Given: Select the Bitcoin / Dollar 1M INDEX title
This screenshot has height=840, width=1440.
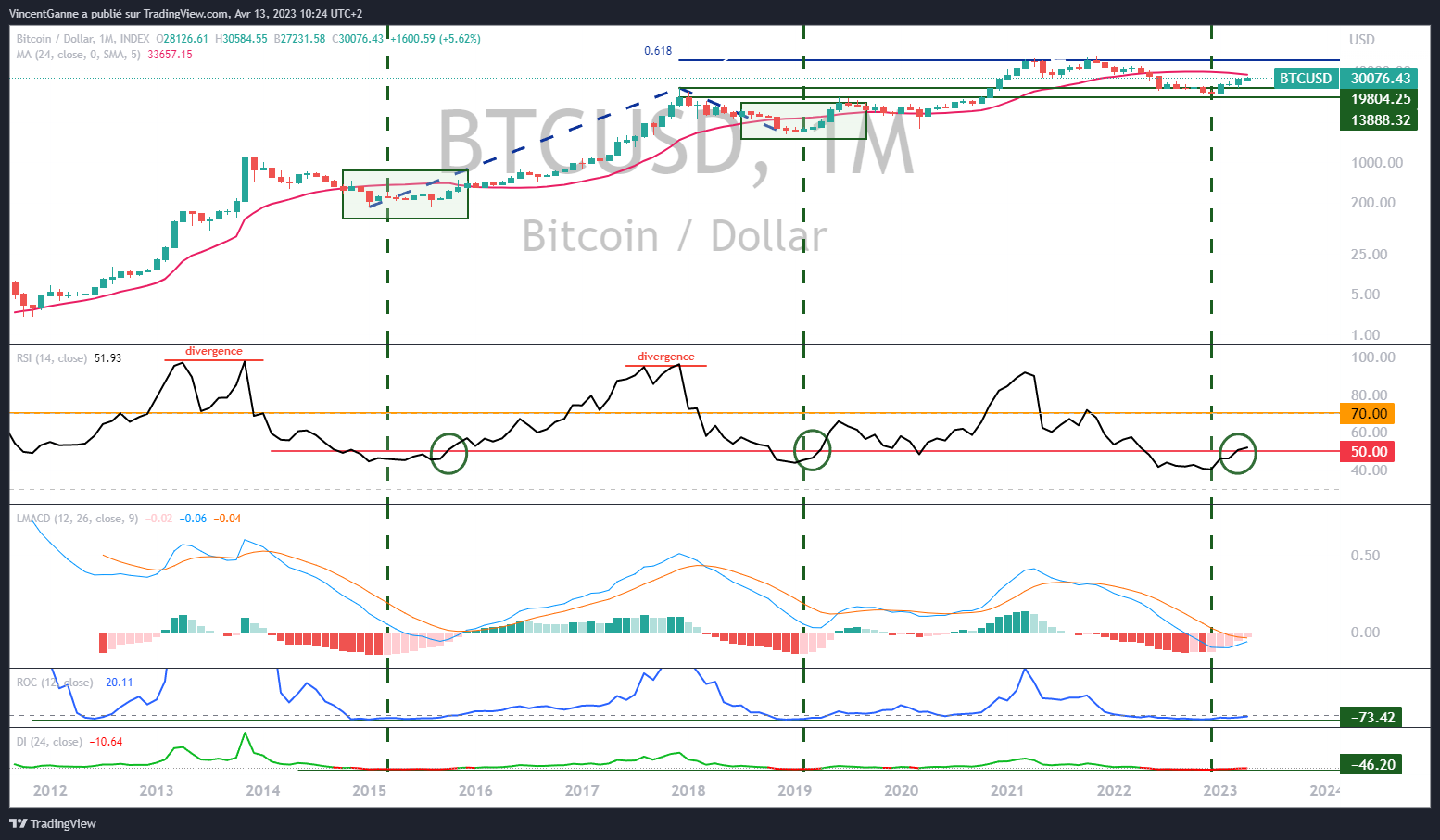Looking at the screenshot, I should click(82, 39).
